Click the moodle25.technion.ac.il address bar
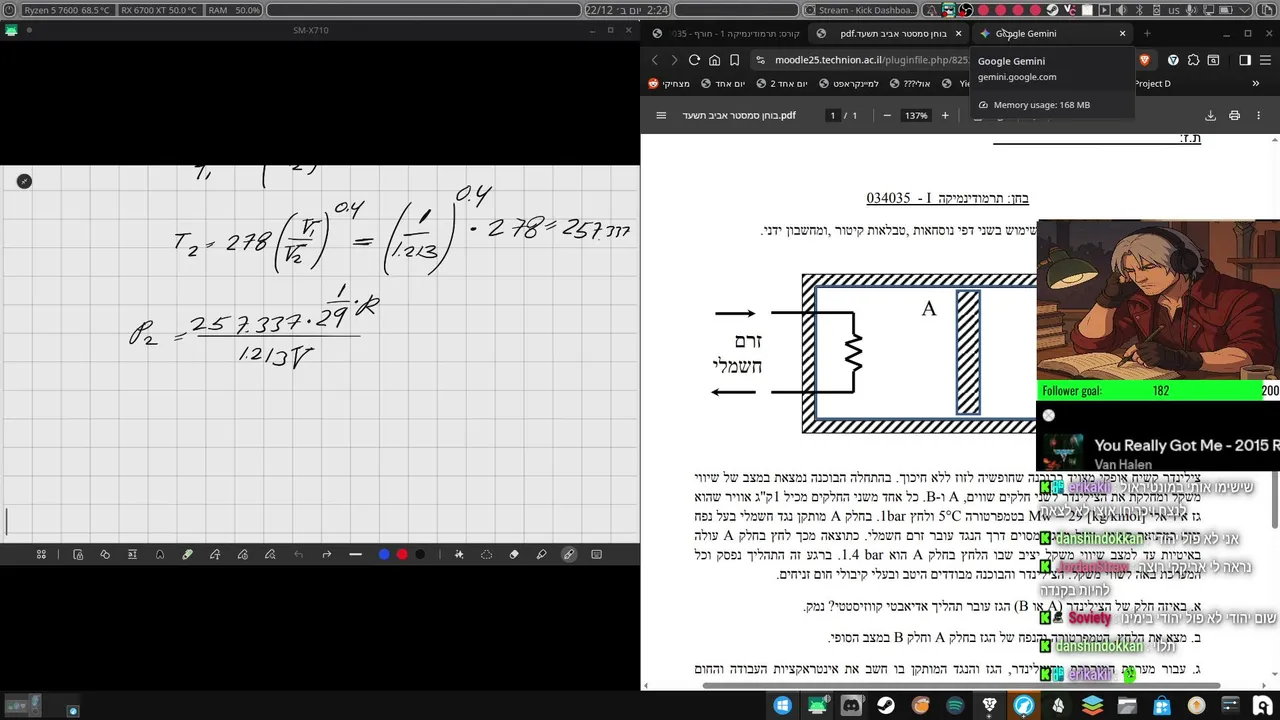 [870, 60]
